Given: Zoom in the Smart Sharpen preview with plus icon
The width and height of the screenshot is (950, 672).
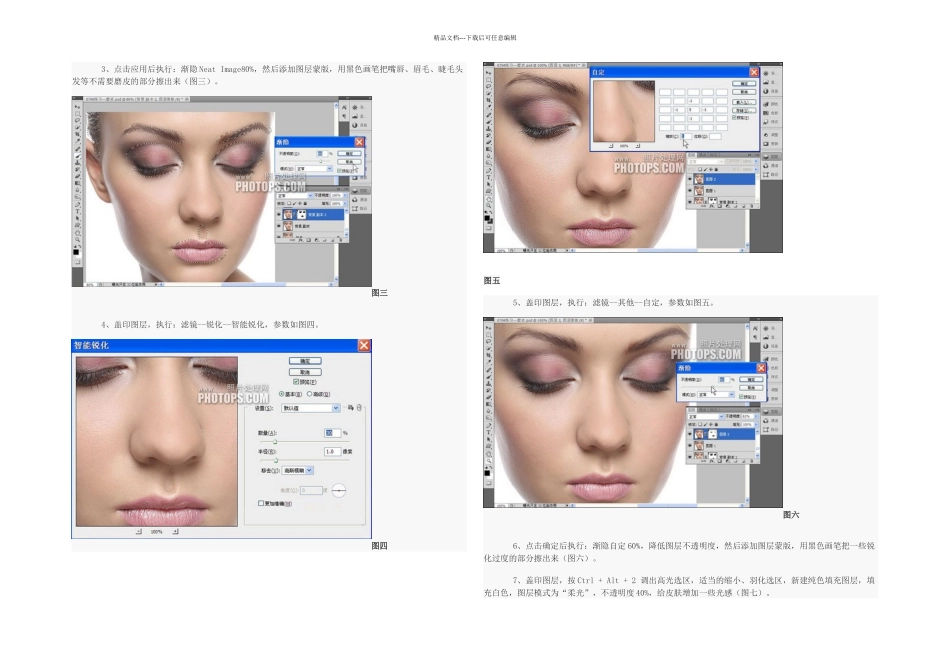Looking at the screenshot, I should 175,532.
